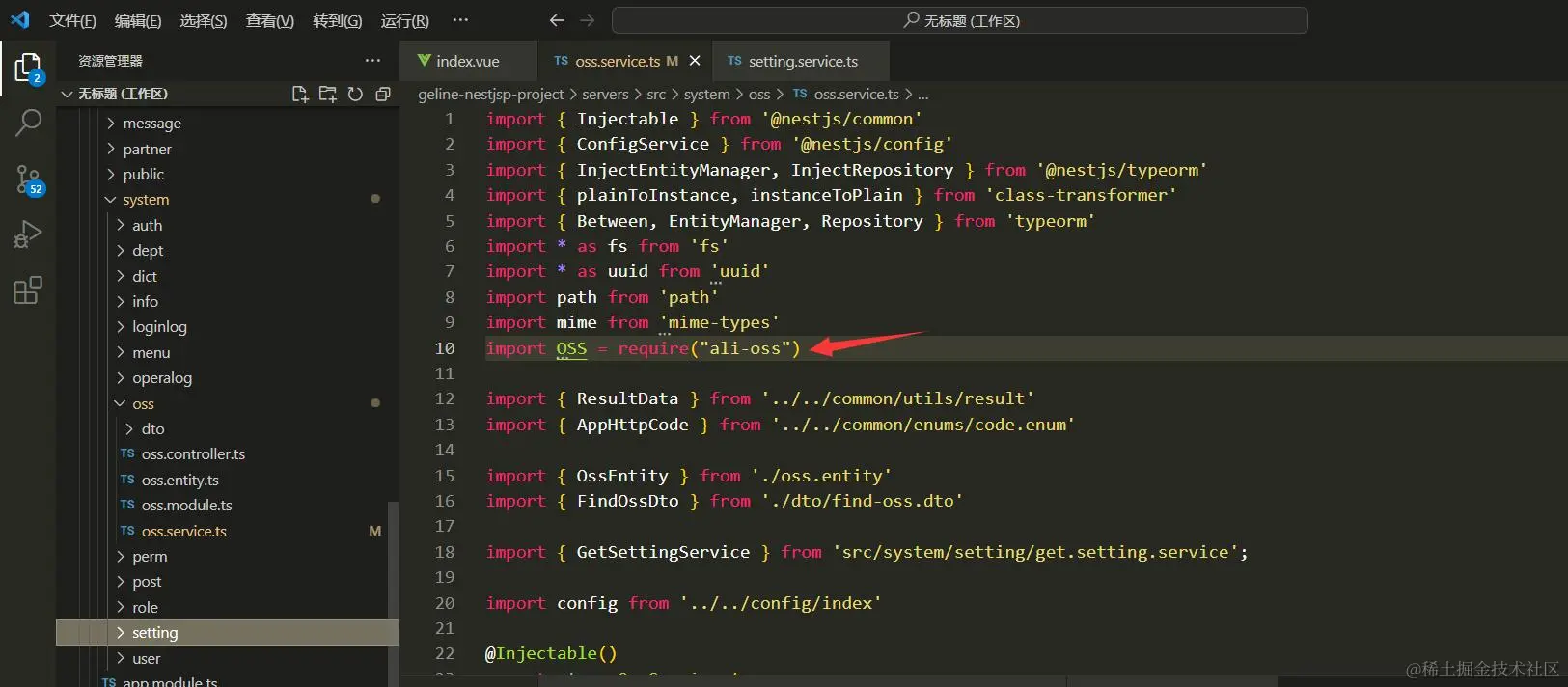Open overflow menu (…) in menu bar
The image size is (1568, 687).
click(460, 20)
